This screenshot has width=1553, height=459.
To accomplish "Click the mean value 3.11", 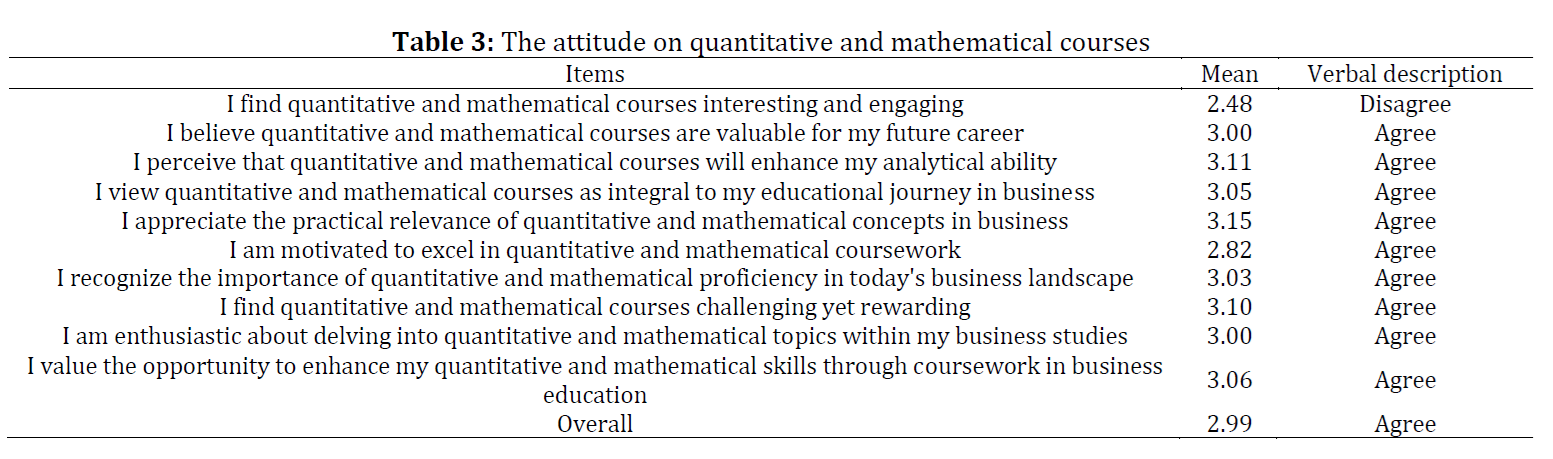I will (1230, 162).
